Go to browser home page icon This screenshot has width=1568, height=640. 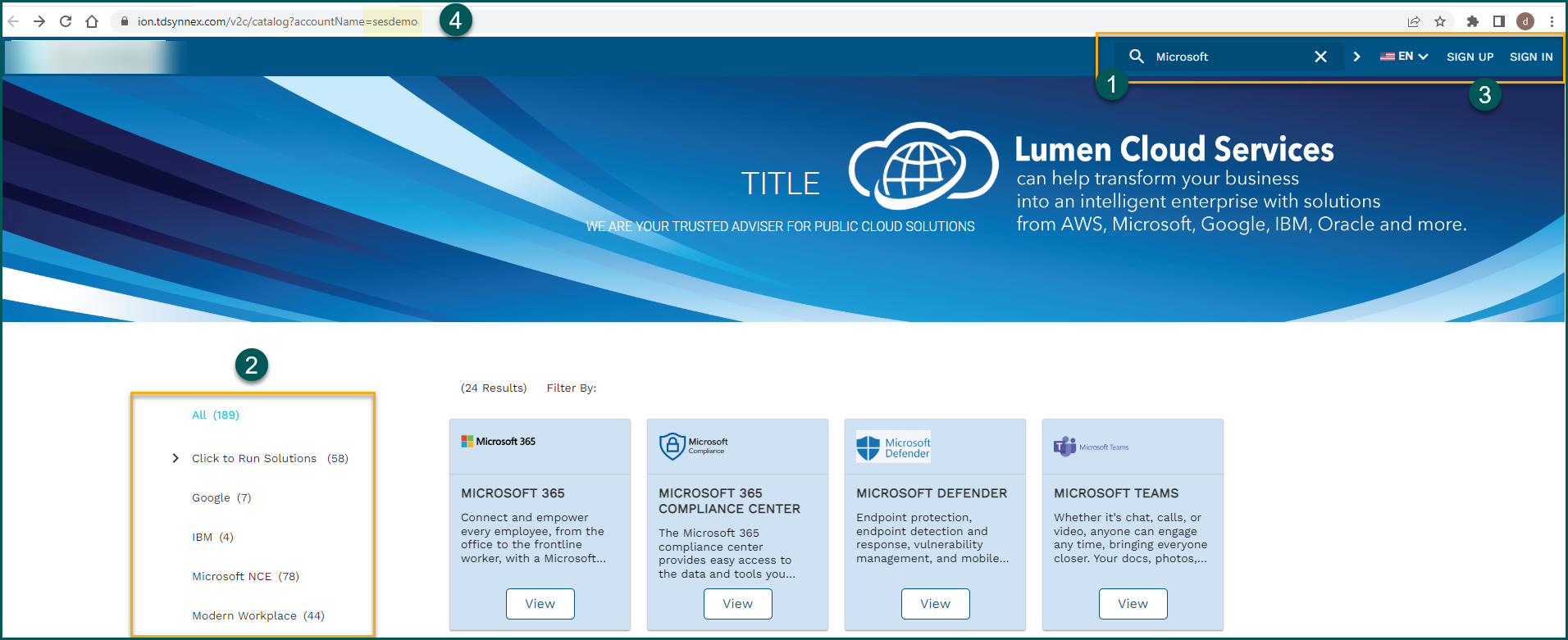pyautogui.click(x=92, y=21)
